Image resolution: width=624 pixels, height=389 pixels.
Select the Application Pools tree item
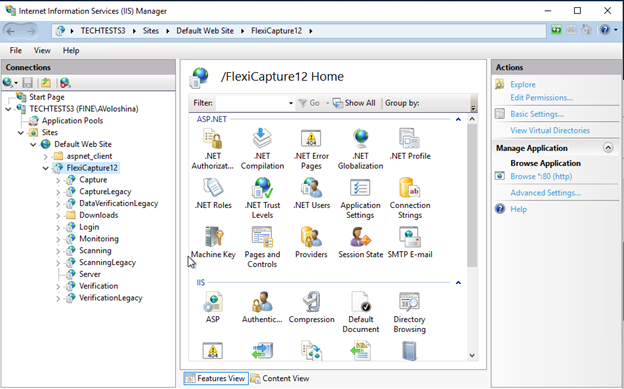coord(72,121)
